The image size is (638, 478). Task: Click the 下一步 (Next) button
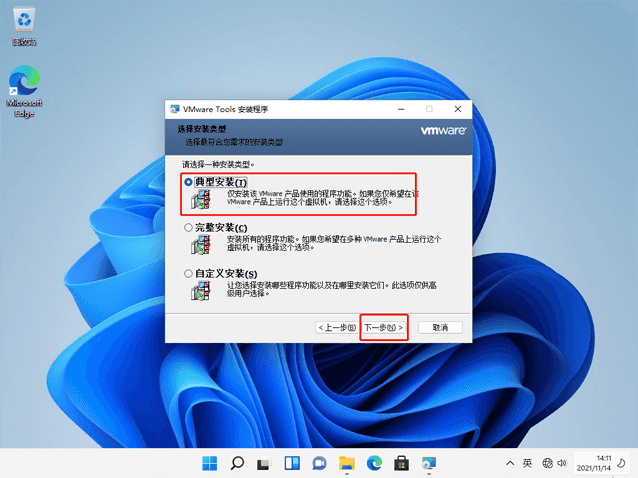383,327
